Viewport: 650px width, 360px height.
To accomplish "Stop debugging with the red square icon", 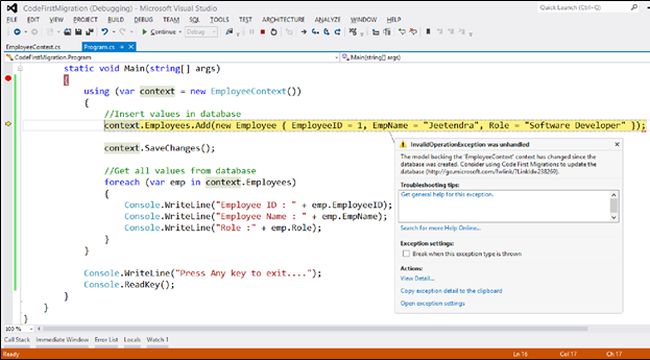I will pos(262,32).
